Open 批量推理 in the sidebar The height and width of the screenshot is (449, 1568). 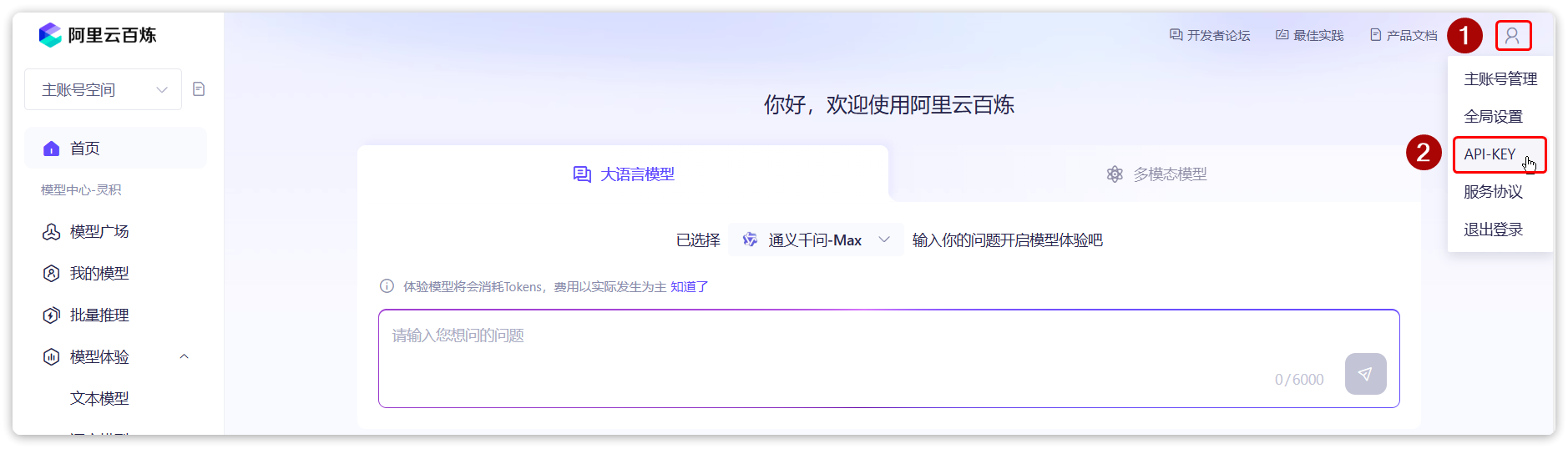[x=115, y=315]
